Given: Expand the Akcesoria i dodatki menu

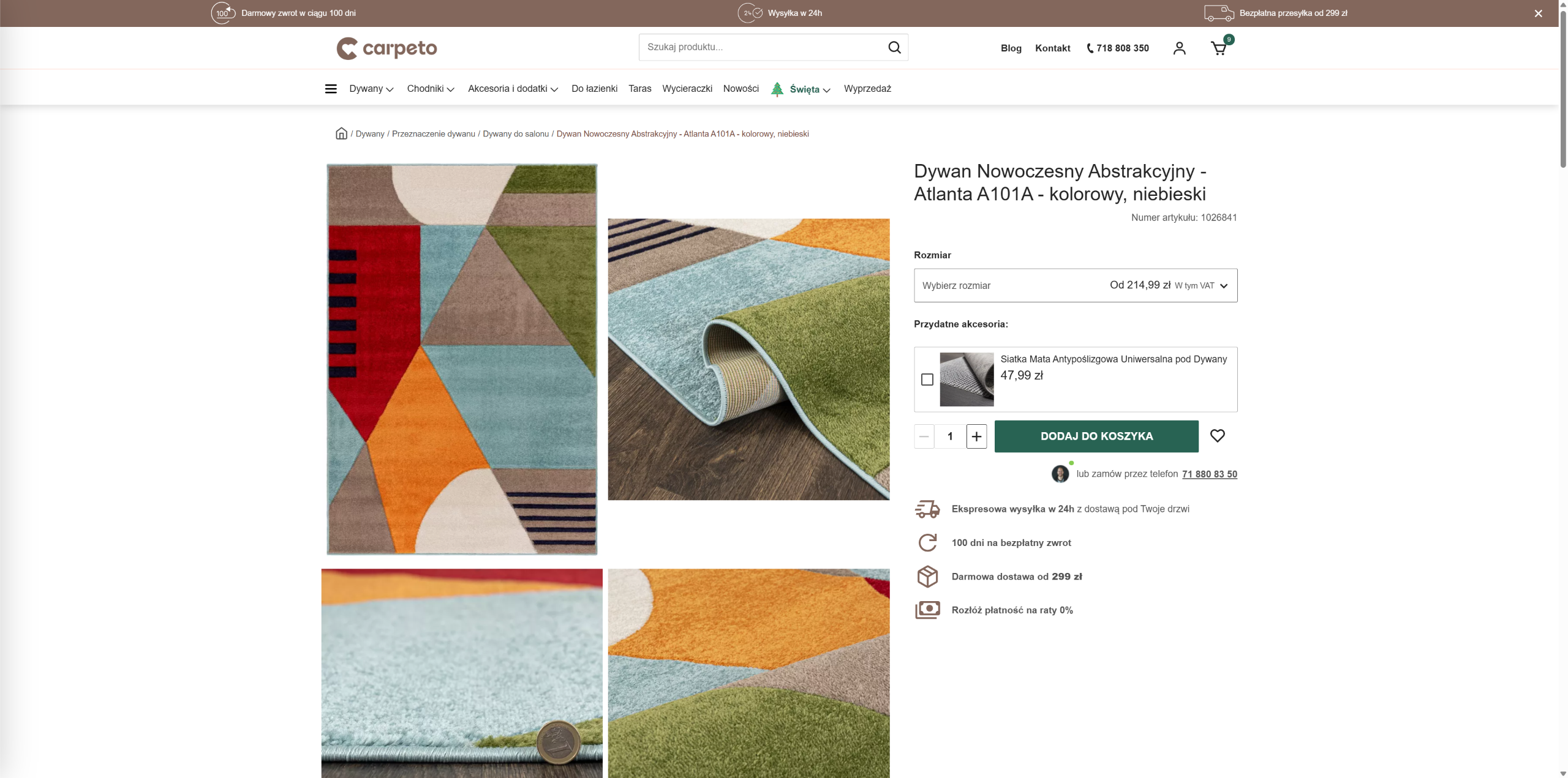Looking at the screenshot, I should coord(513,89).
